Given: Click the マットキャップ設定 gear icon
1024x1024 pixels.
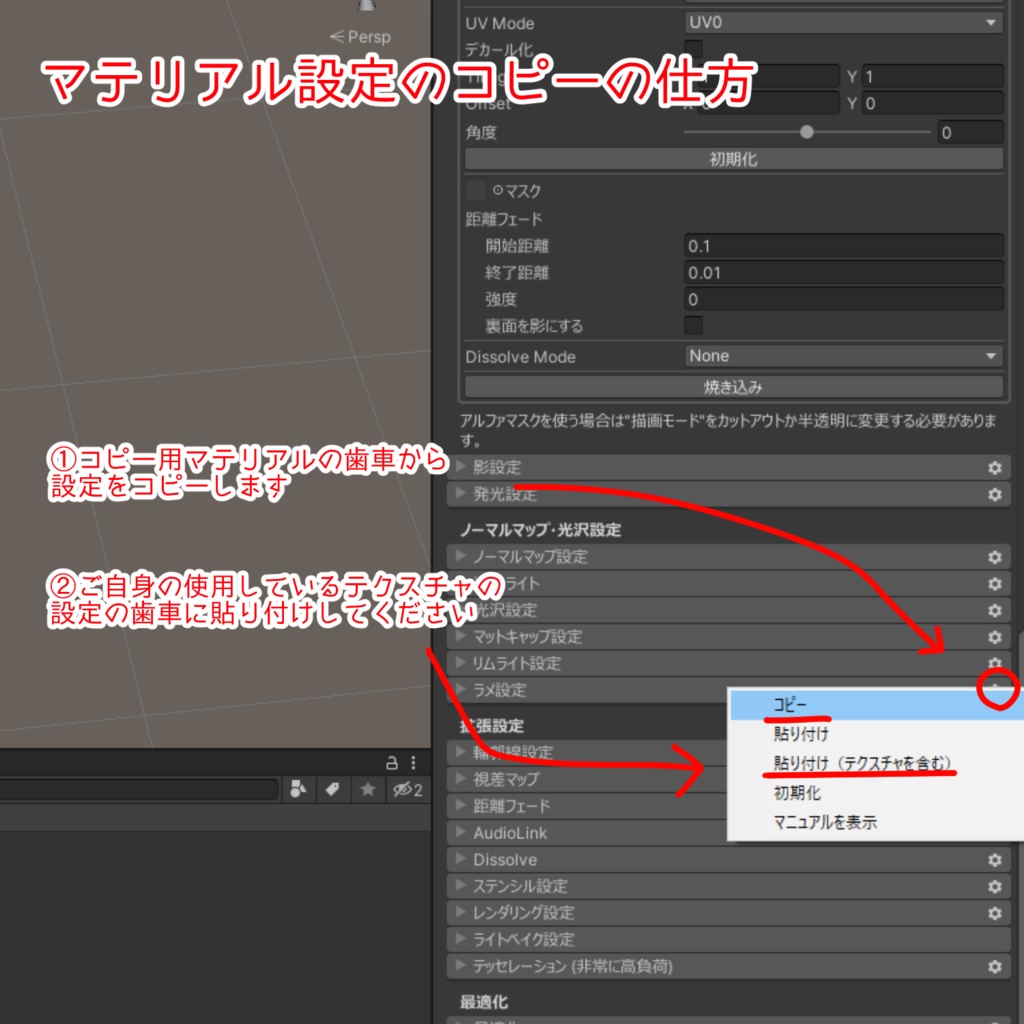Looking at the screenshot, I should pyautogui.click(x=994, y=637).
